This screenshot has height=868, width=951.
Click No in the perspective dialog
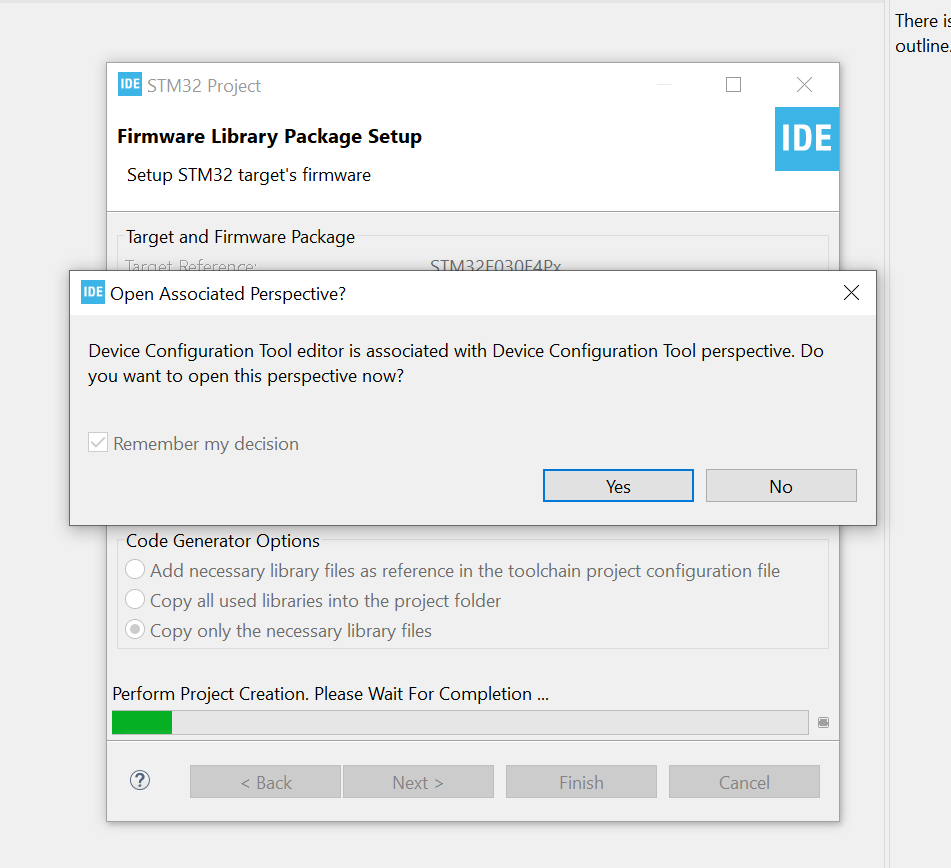pyautogui.click(x=781, y=486)
